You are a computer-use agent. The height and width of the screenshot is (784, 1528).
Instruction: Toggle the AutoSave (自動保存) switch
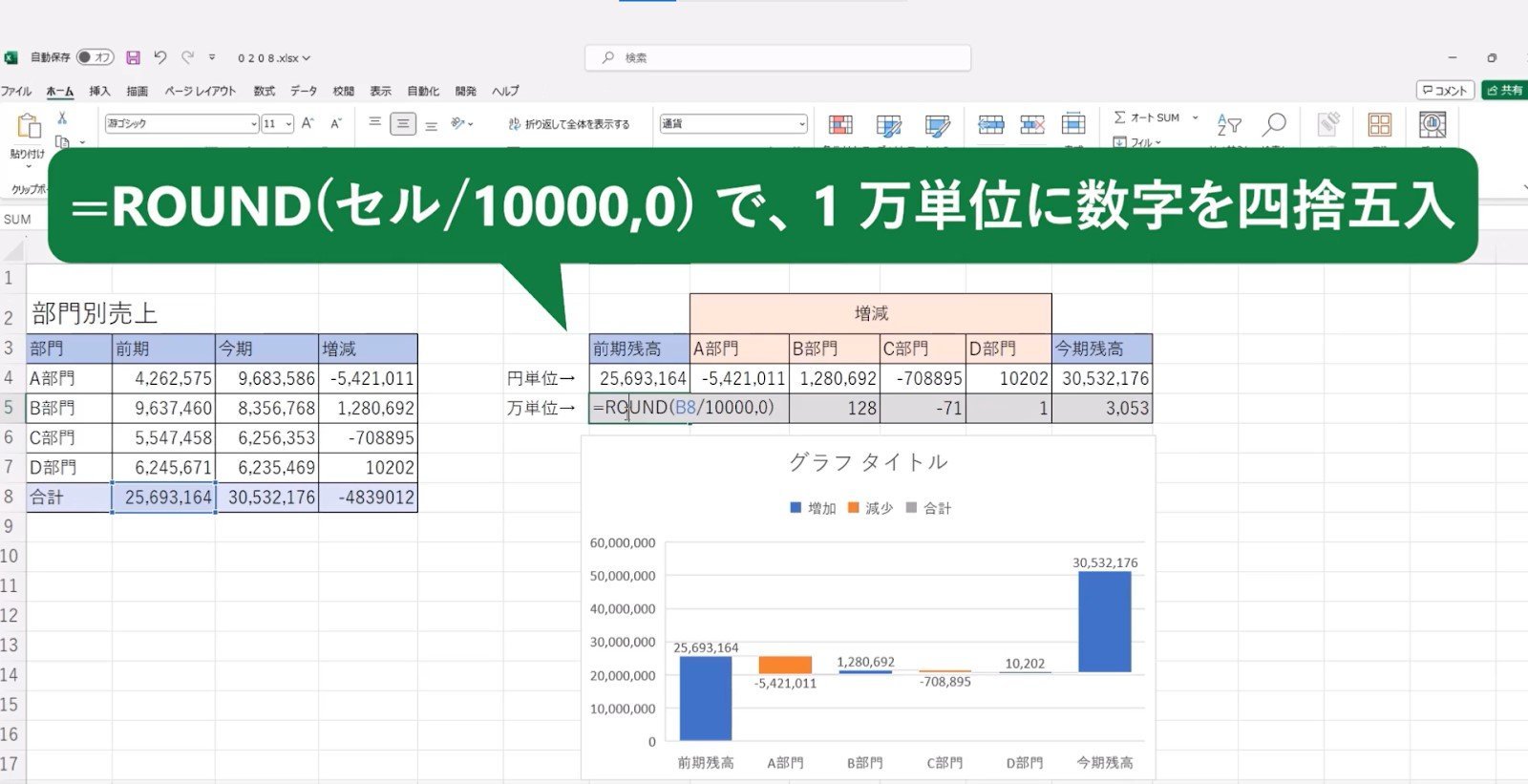point(95,57)
